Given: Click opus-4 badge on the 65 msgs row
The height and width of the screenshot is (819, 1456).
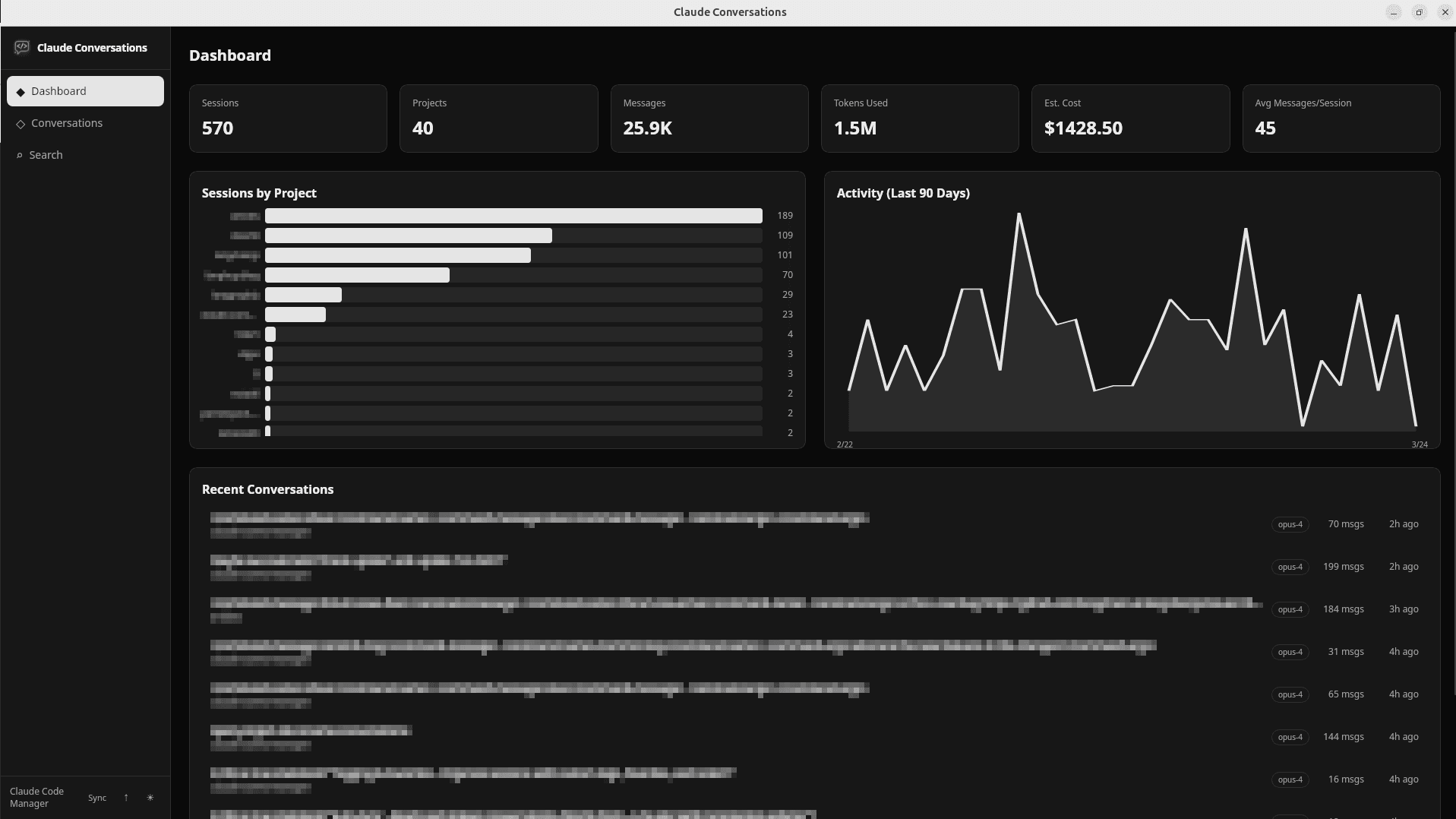Looking at the screenshot, I should point(1290,694).
